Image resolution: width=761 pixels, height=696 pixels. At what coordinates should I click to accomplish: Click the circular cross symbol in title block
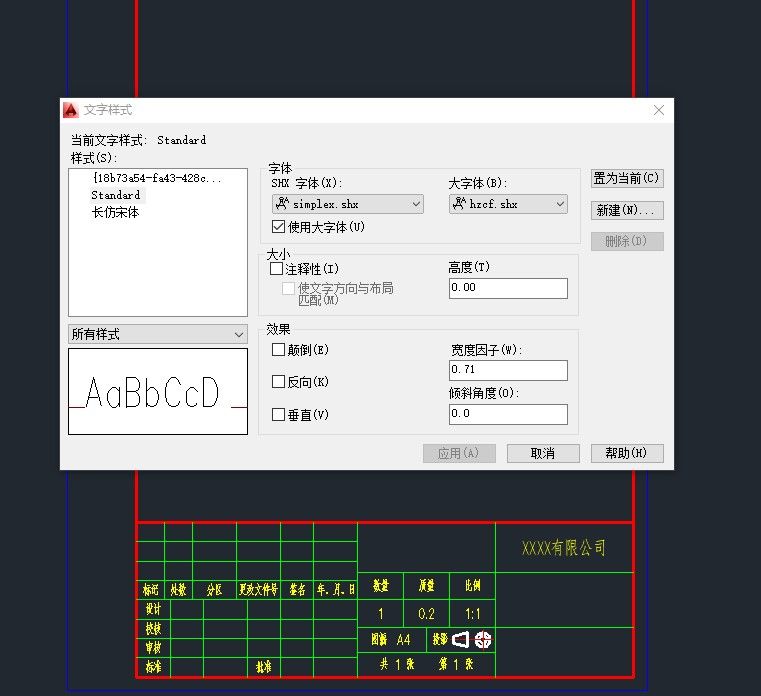click(x=483, y=639)
